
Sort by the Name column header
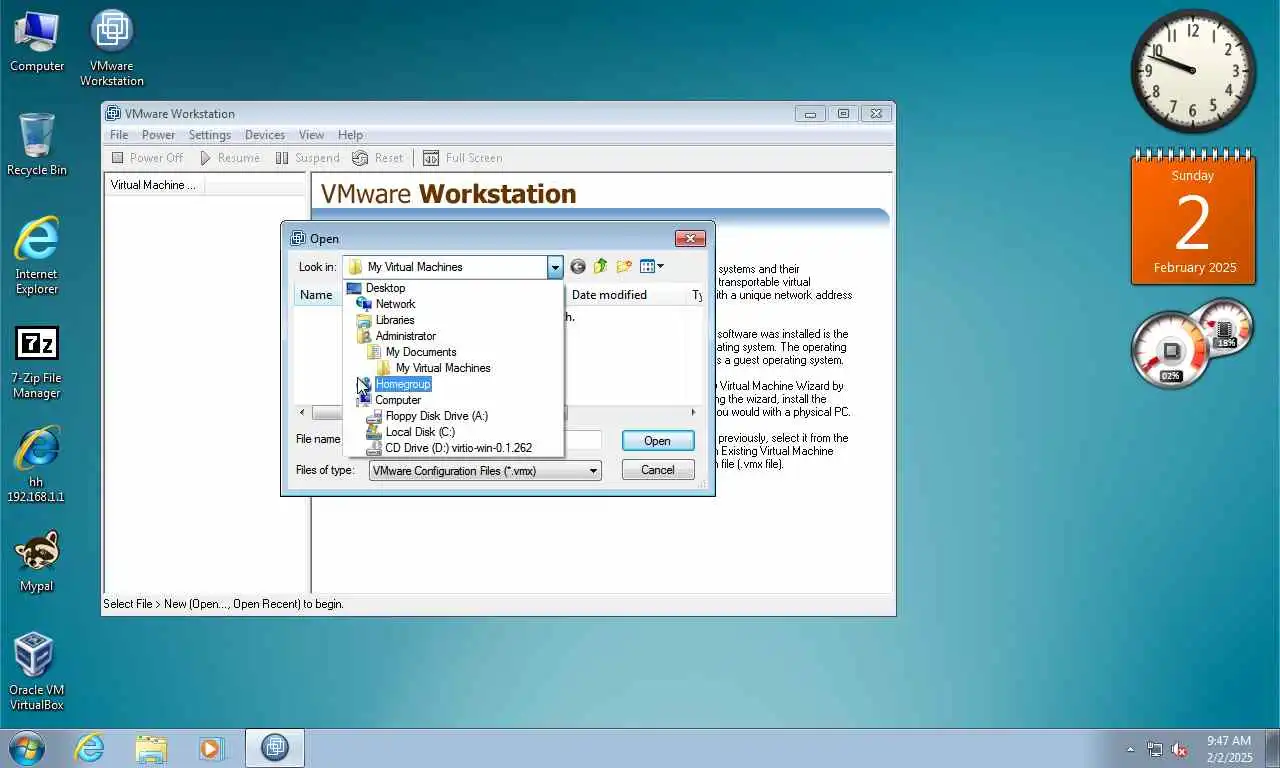tap(316, 295)
